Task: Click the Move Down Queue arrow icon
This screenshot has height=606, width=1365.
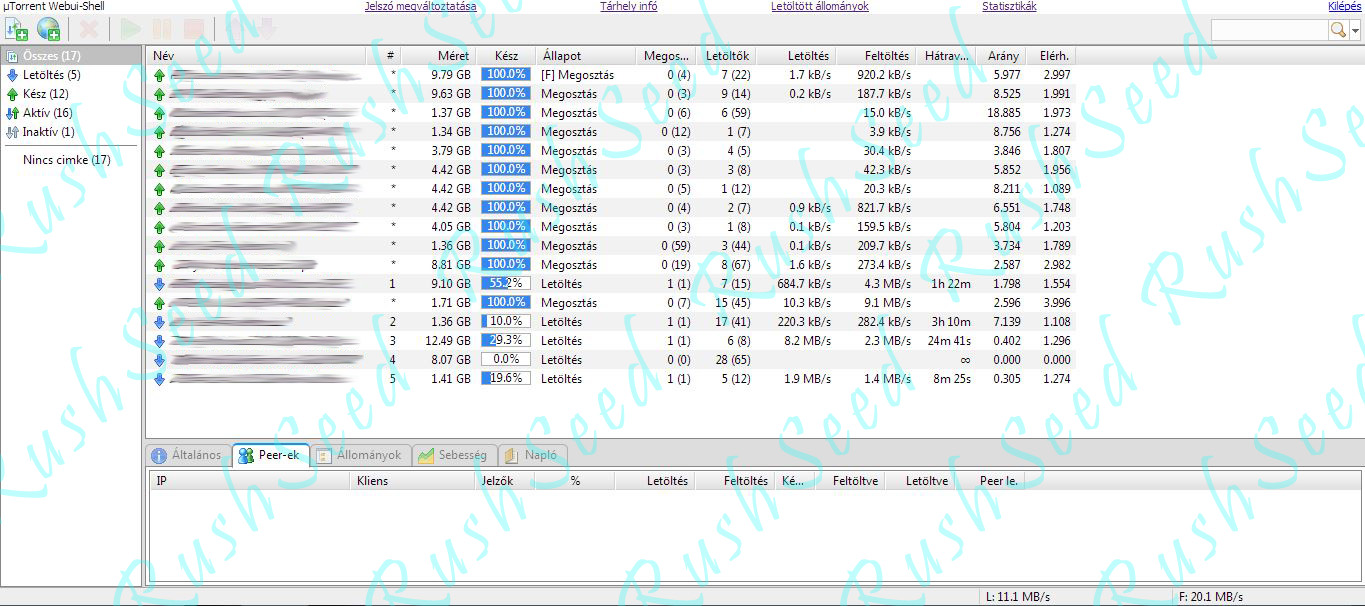Action: tap(266, 30)
